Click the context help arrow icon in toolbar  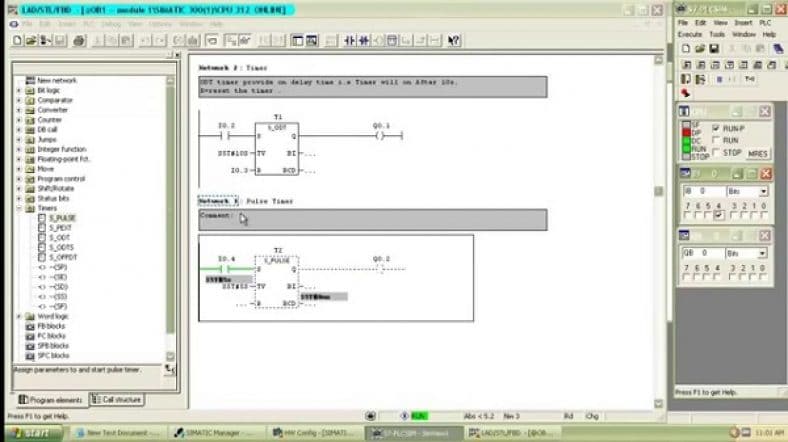click(453, 40)
